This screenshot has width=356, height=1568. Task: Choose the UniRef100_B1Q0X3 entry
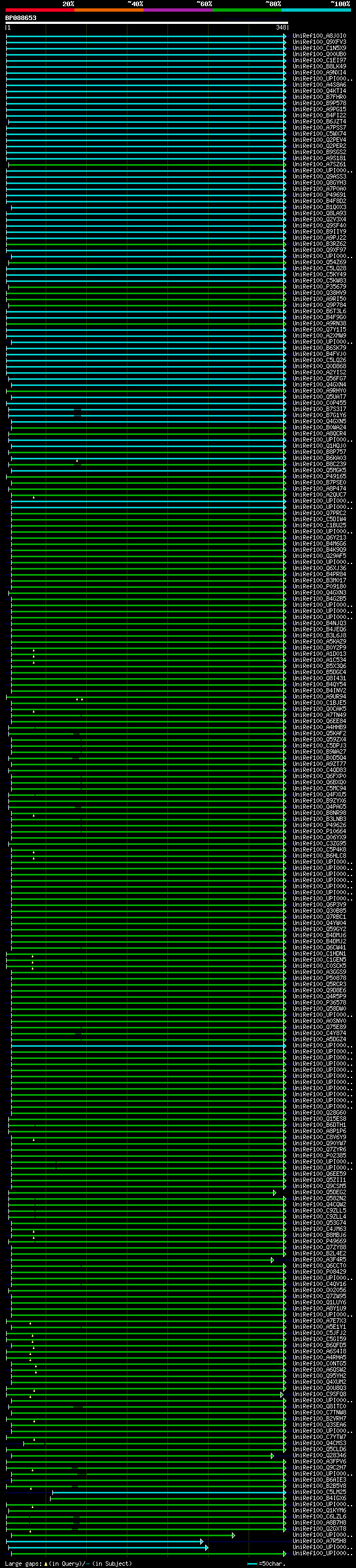(319, 207)
